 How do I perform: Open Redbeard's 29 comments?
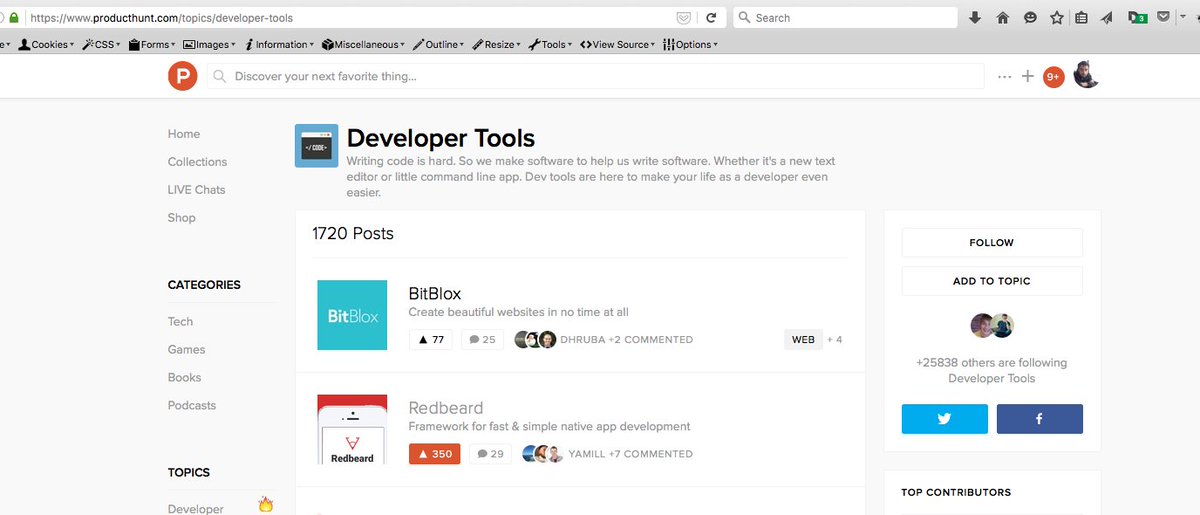click(490, 454)
